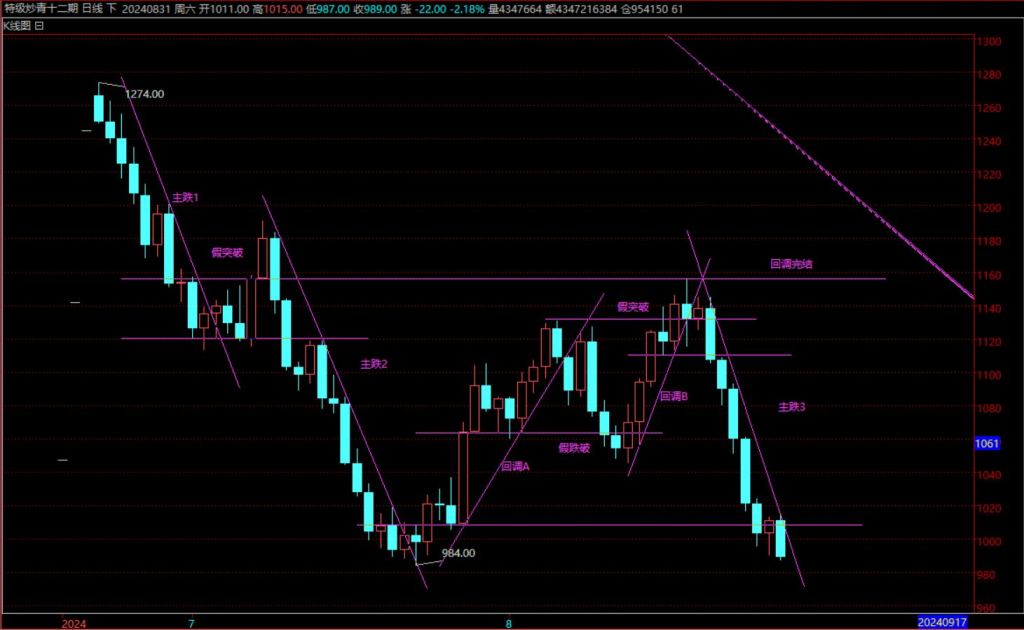The image size is (1024, 630).
Task: Click the volume 量4347664
Action: coord(515,9)
